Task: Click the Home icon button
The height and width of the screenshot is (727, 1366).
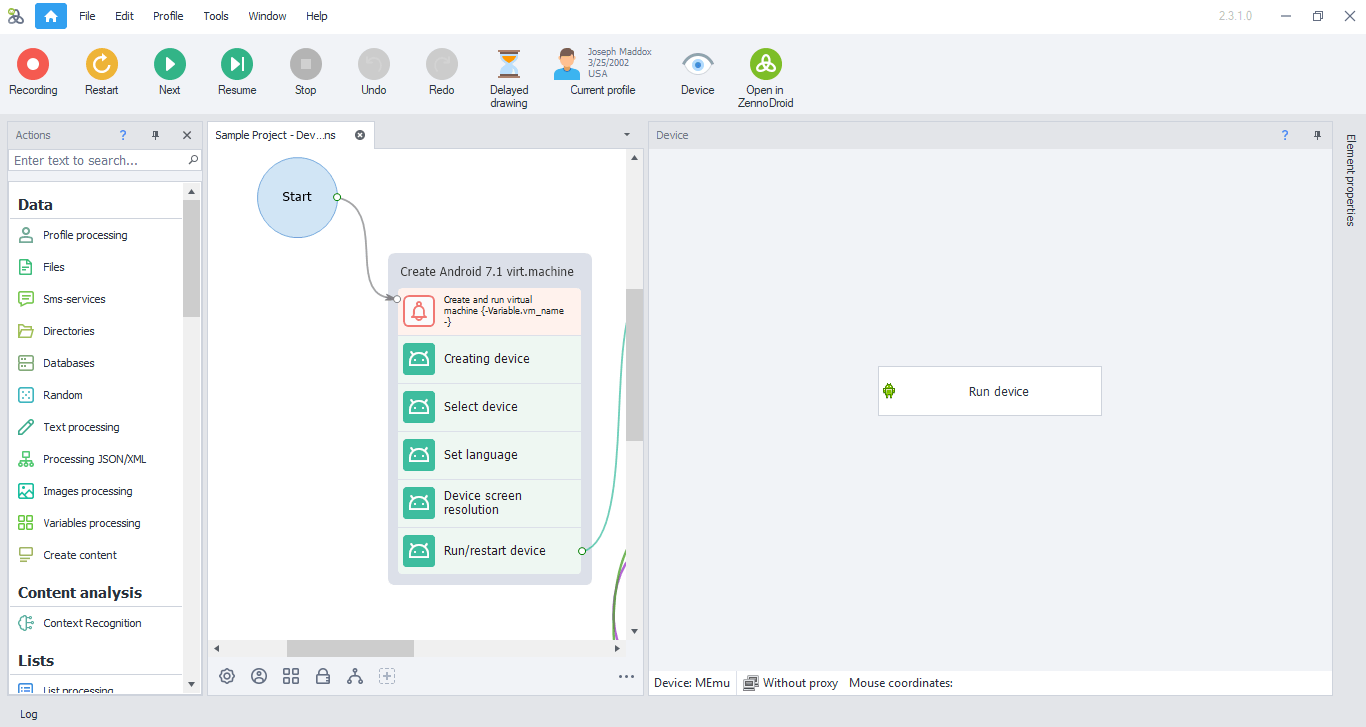Action: click(51, 16)
